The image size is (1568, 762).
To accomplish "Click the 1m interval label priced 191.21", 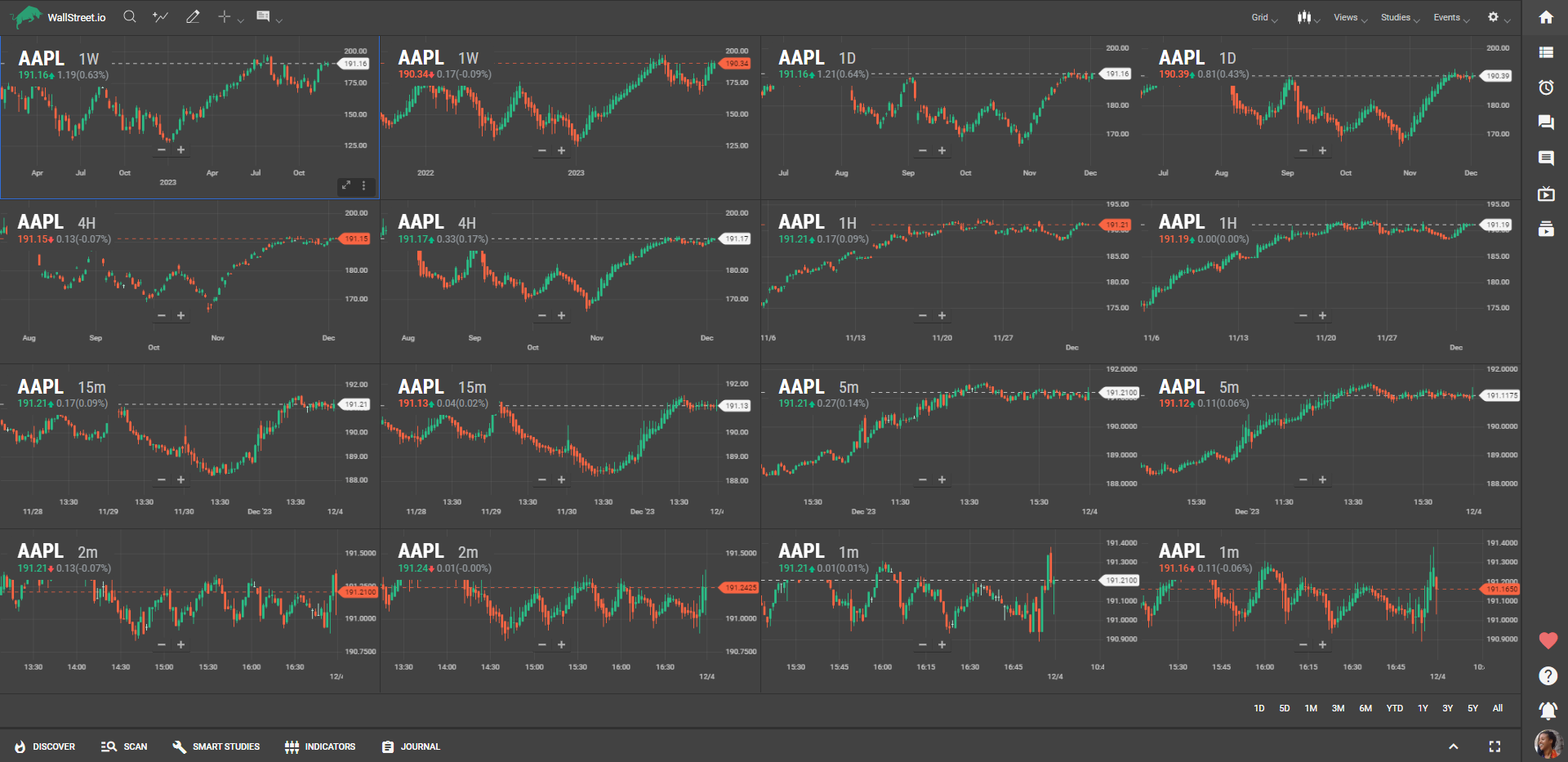I will pyautogui.click(x=849, y=552).
